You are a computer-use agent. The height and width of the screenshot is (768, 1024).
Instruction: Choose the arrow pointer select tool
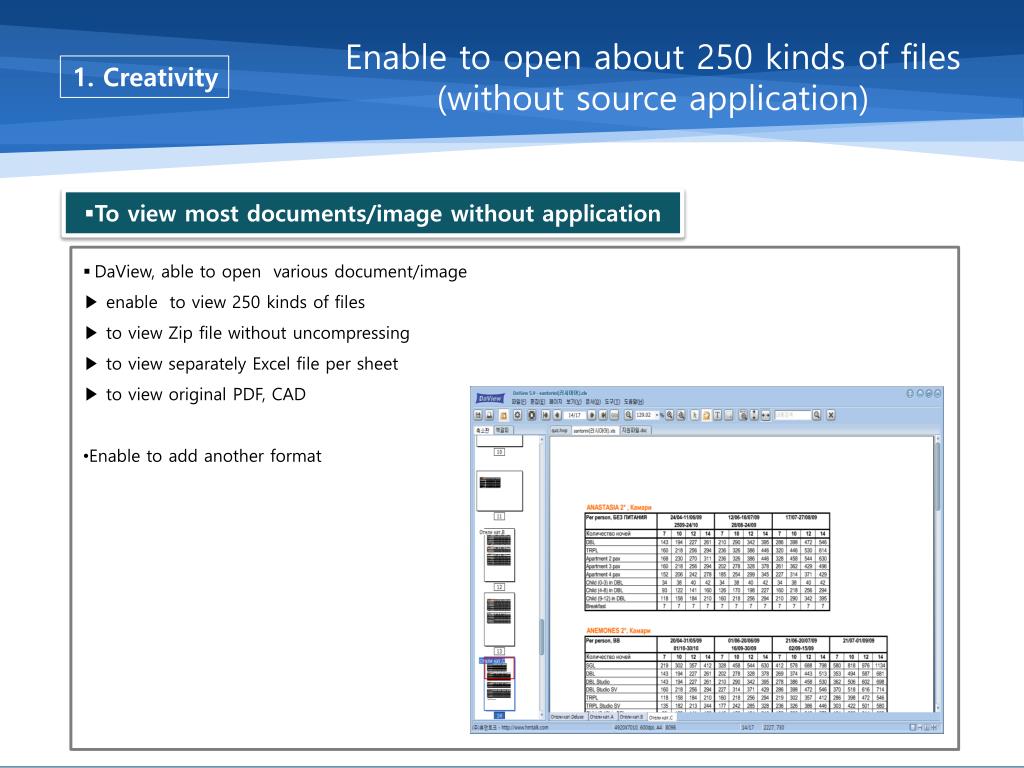695,415
